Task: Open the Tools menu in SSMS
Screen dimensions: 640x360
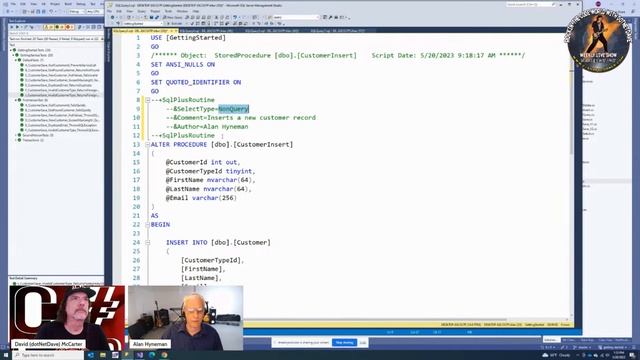Action: 168,11
